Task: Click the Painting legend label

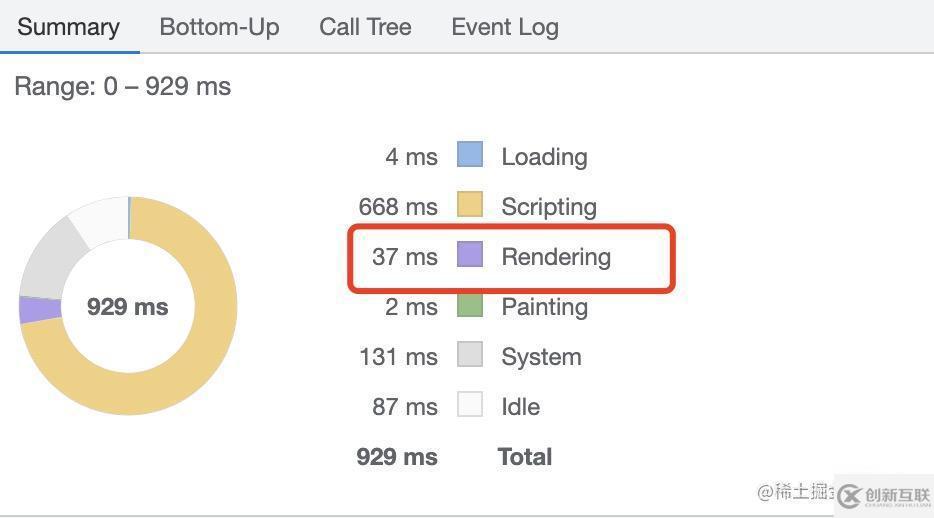Action: [x=544, y=307]
